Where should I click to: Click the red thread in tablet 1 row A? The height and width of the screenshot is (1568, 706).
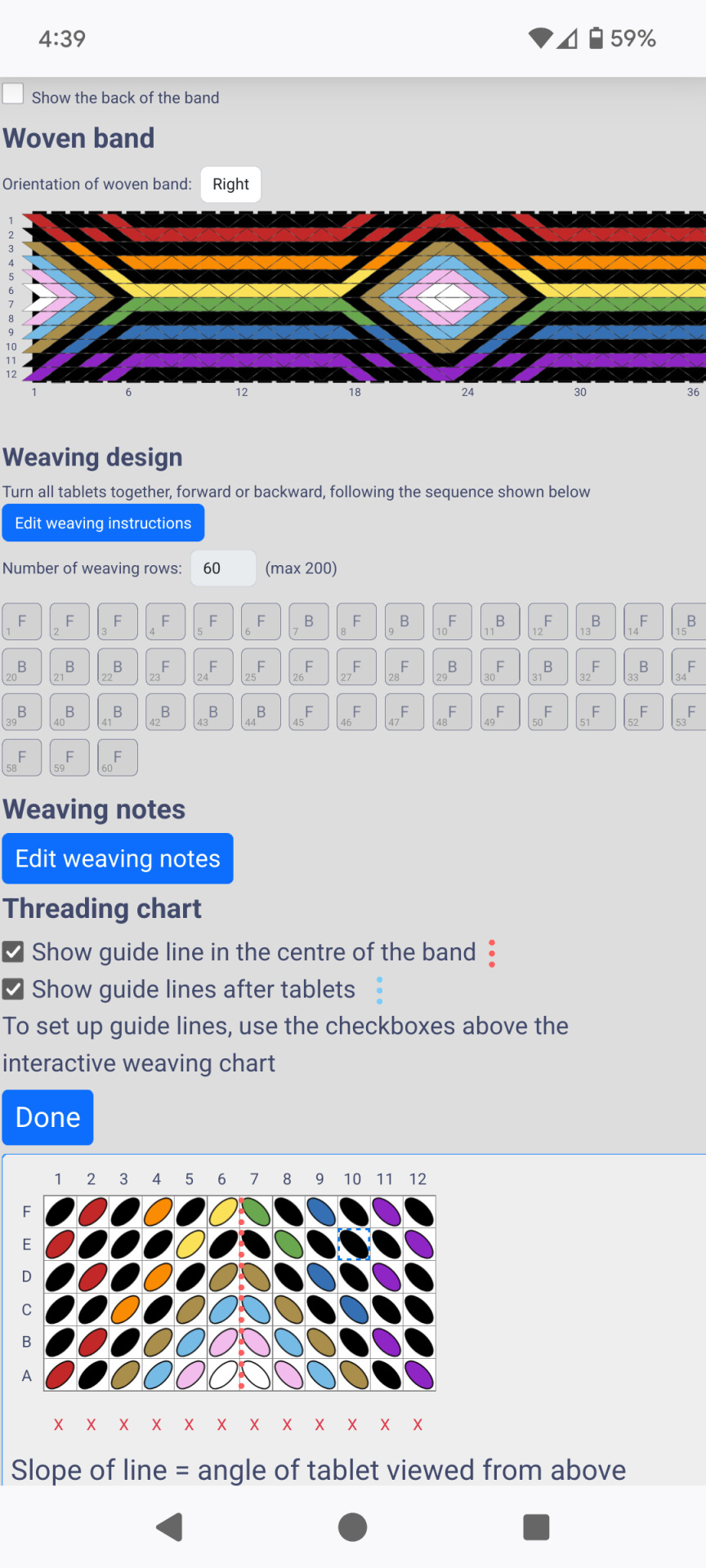click(x=60, y=1374)
